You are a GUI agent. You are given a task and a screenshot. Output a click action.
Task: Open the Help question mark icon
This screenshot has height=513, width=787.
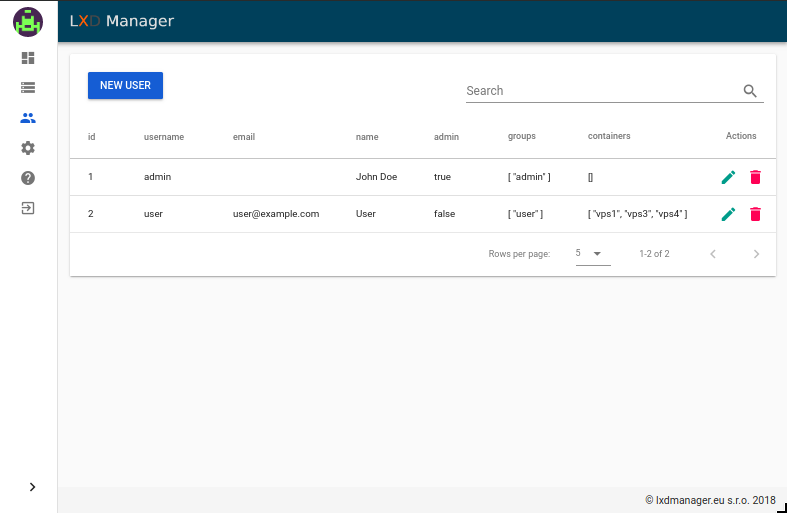coord(28,178)
